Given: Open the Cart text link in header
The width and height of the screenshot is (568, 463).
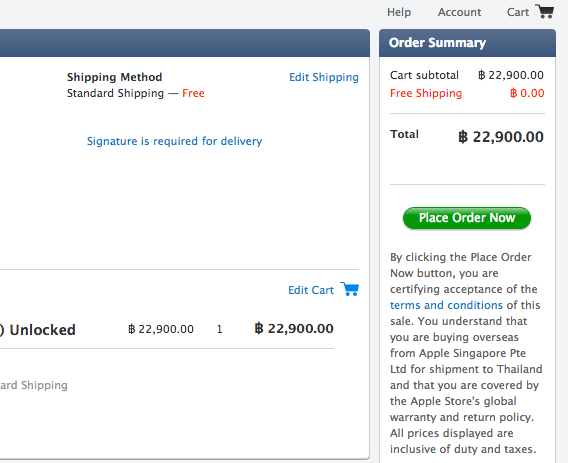Looking at the screenshot, I should click(x=518, y=12).
